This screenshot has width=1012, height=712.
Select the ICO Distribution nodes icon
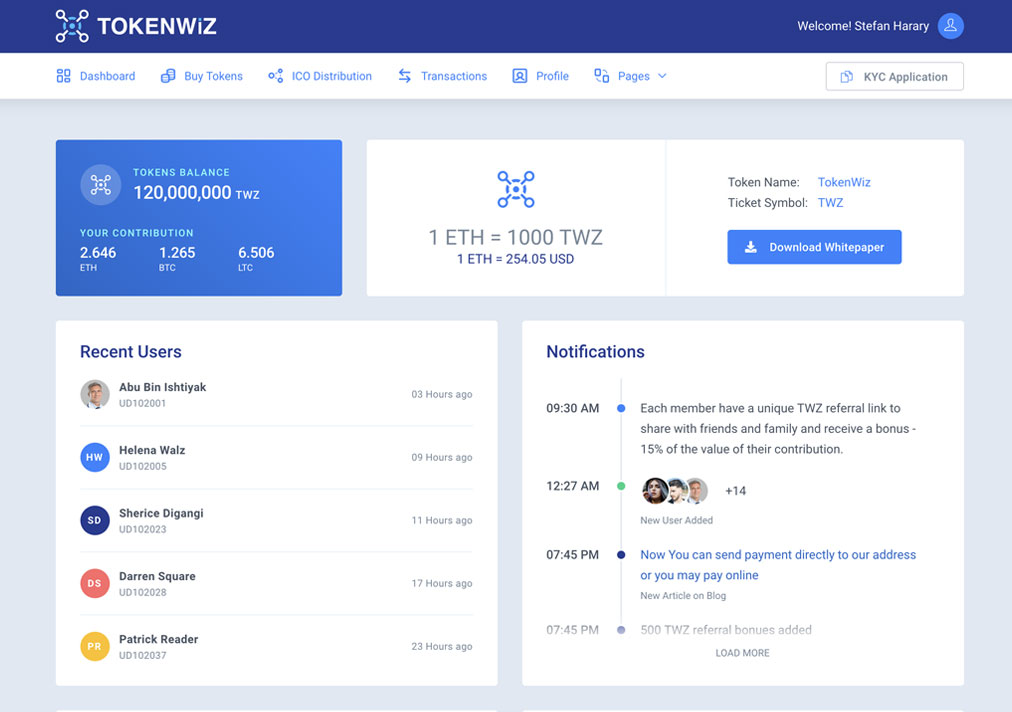click(x=274, y=75)
